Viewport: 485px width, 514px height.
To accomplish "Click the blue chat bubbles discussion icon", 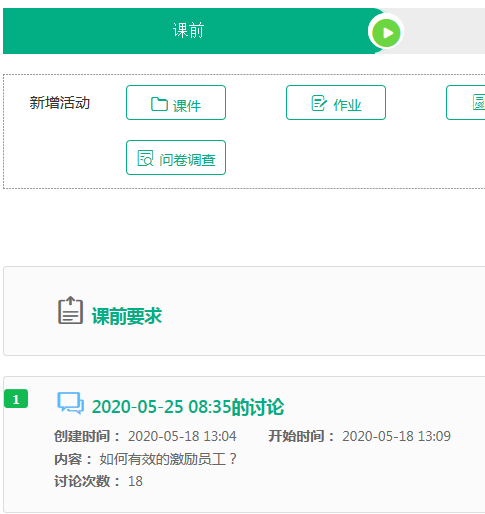I will [x=70, y=403].
